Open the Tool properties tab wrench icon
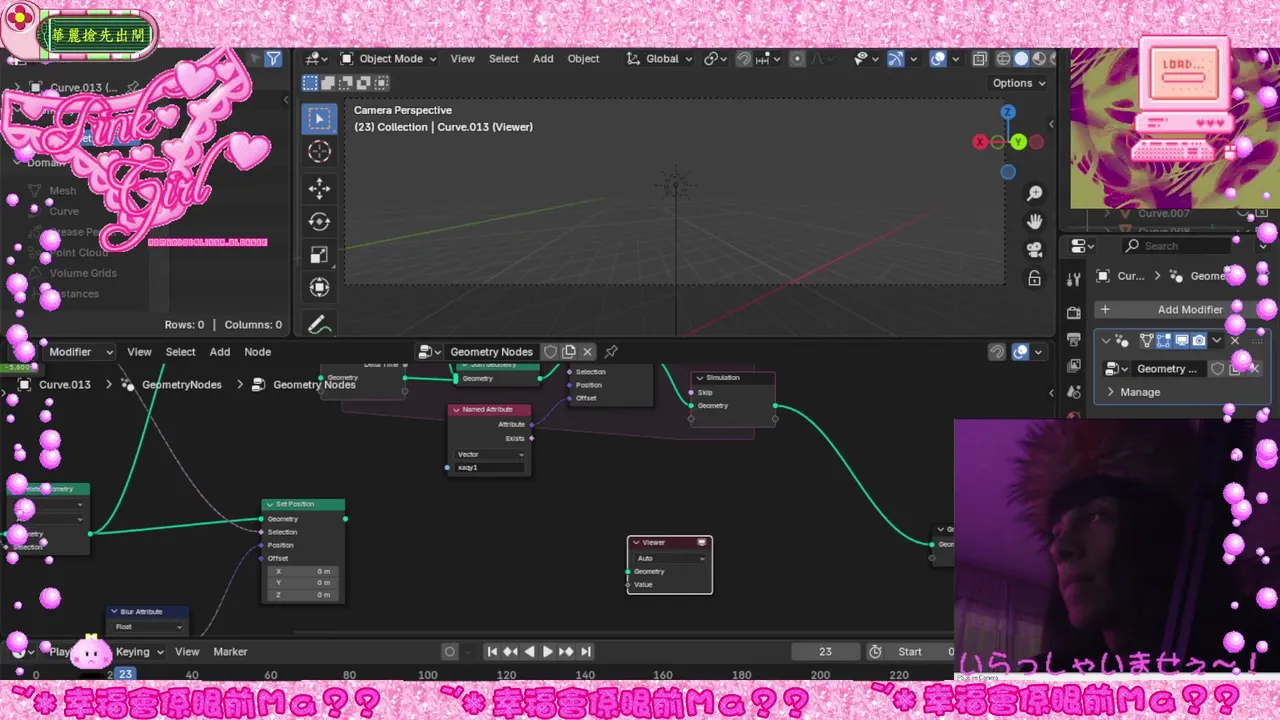 (x=1074, y=279)
